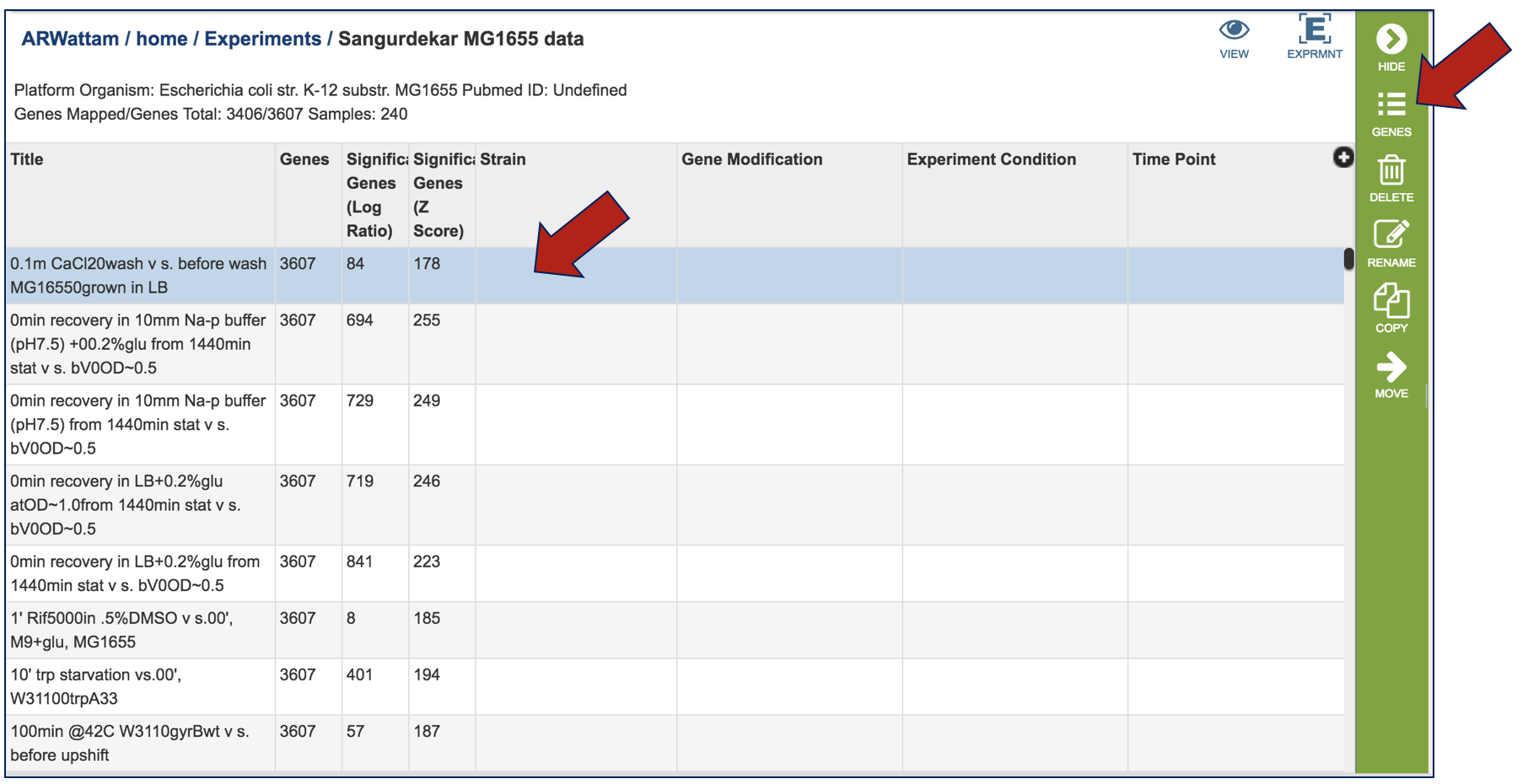Sort by the Time Point column header
The width and height of the screenshot is (1528, 784).
tap(1173, 159)
